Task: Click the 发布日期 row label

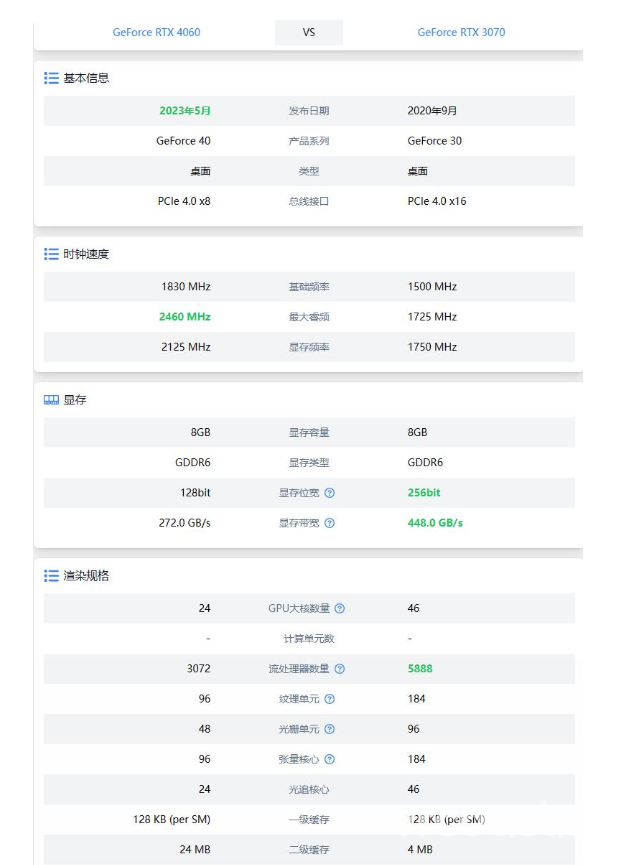Action: [309, 110]
